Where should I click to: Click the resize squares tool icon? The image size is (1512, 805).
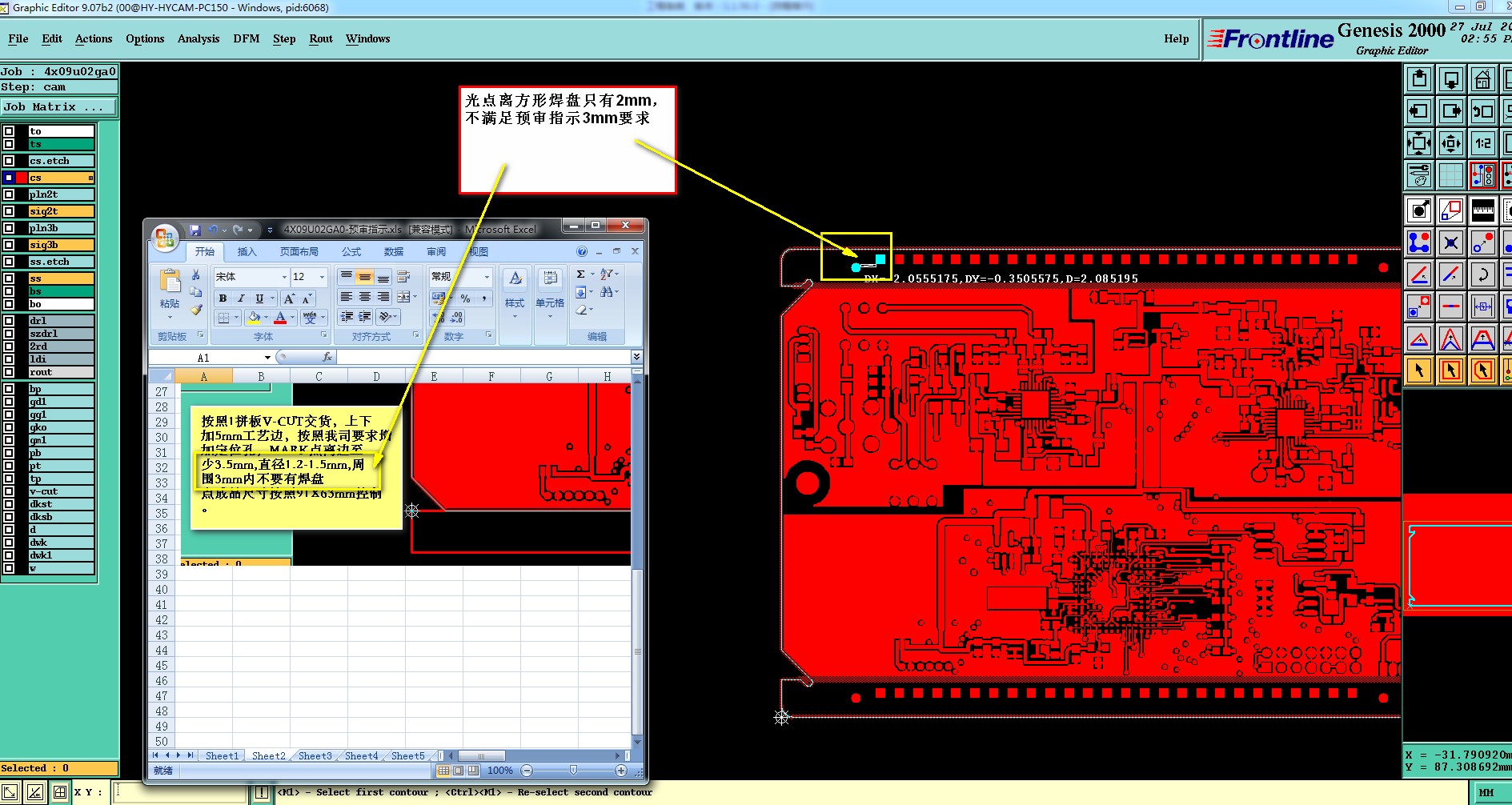click(x=1450, y=210)
